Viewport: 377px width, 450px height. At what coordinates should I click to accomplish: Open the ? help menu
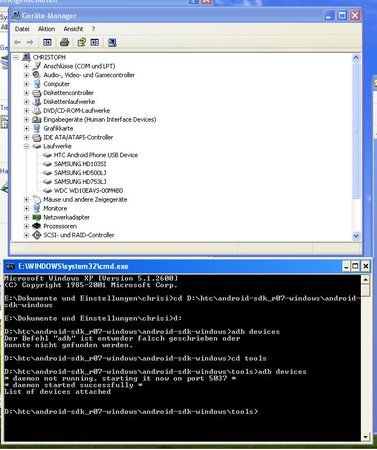tap(93, 29)
